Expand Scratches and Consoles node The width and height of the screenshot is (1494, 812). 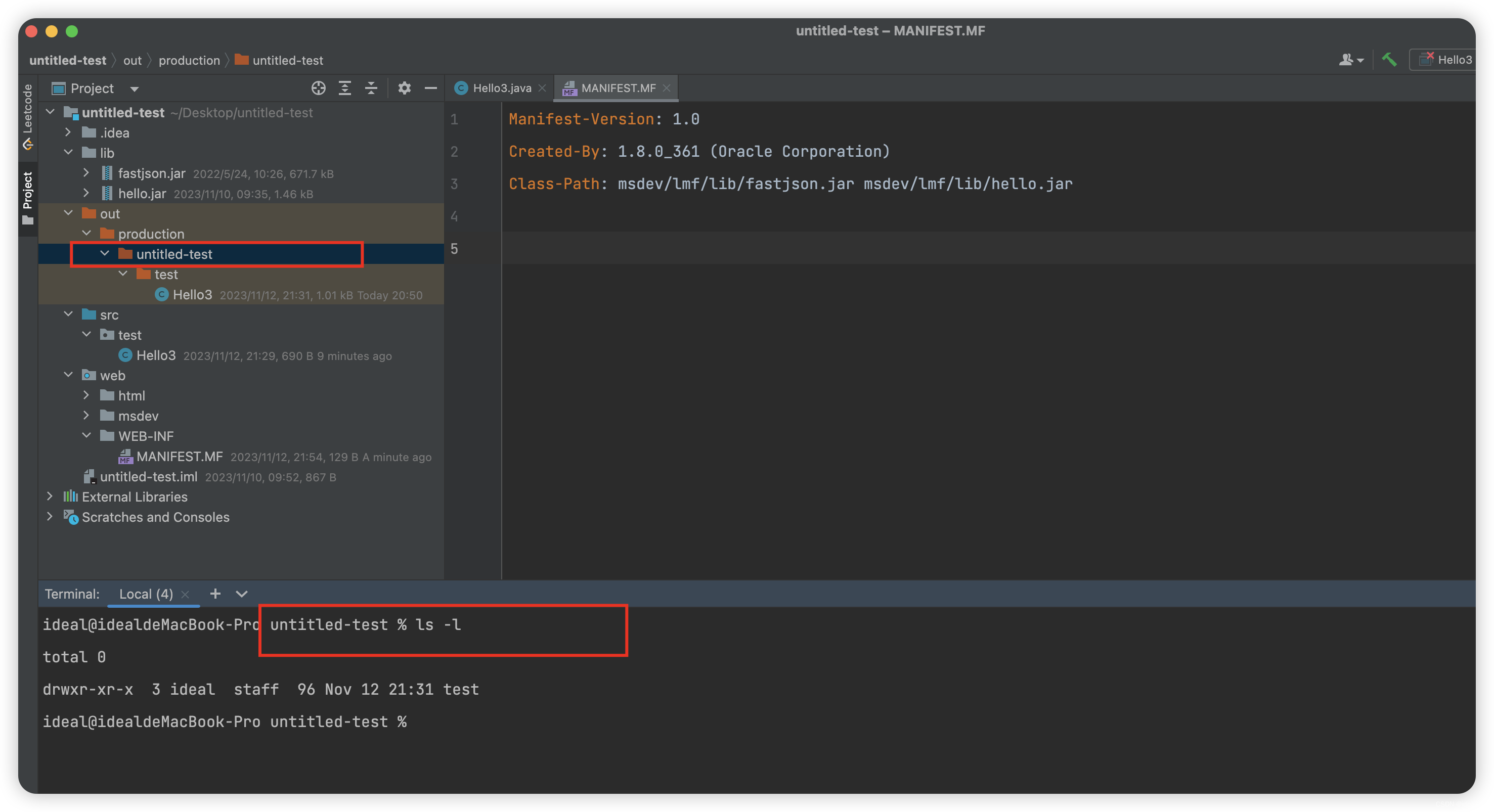(51, 517)
